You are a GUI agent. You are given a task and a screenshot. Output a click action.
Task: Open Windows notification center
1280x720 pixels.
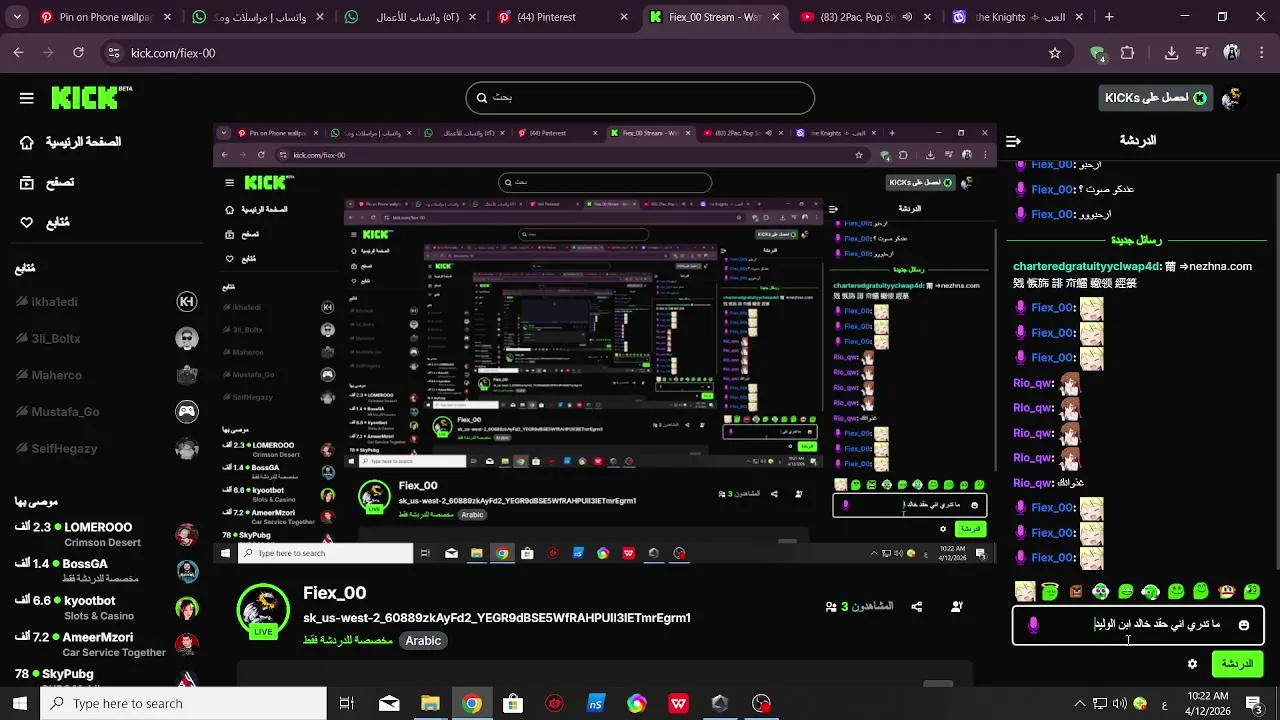click(x=1255, y=704)
